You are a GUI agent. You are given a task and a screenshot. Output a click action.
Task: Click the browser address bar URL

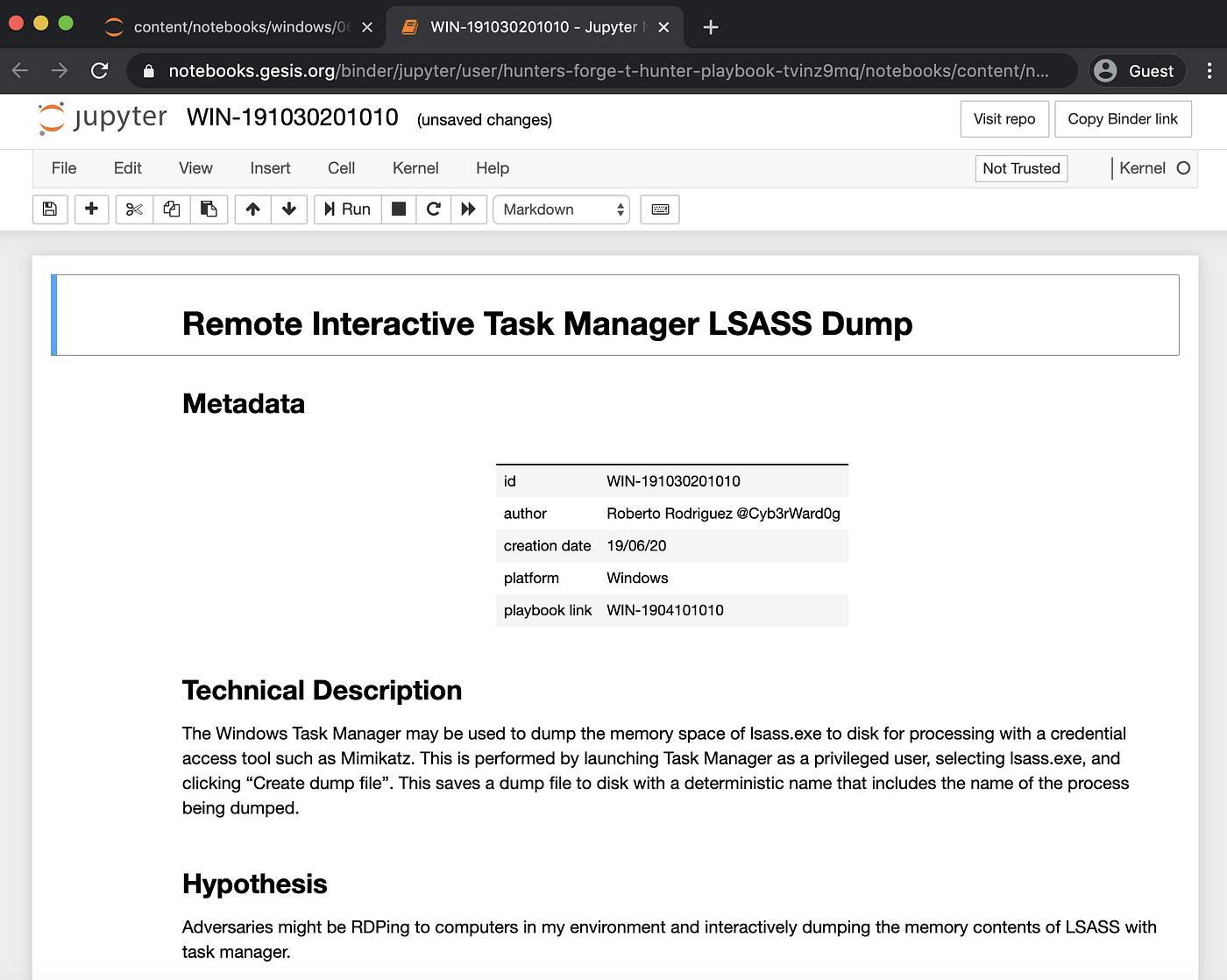pyautogui.click(x=608, y=71)
